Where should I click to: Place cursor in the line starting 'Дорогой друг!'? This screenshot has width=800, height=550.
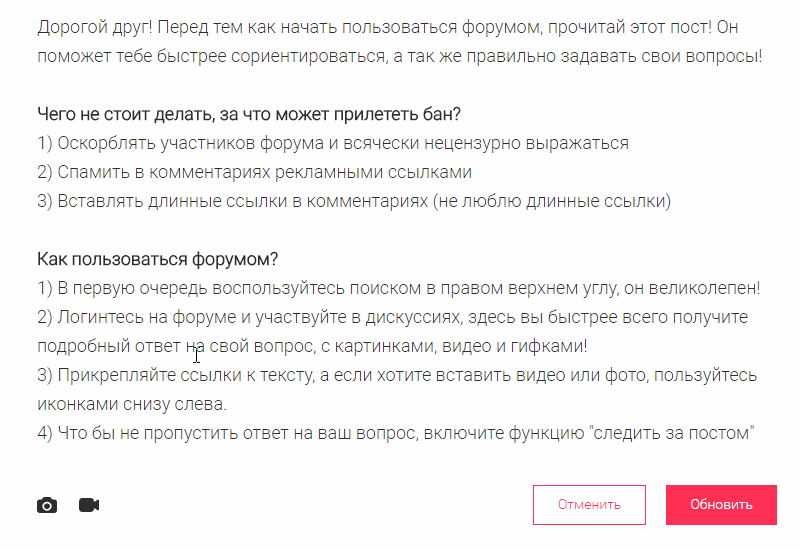(x=388, y=27)
